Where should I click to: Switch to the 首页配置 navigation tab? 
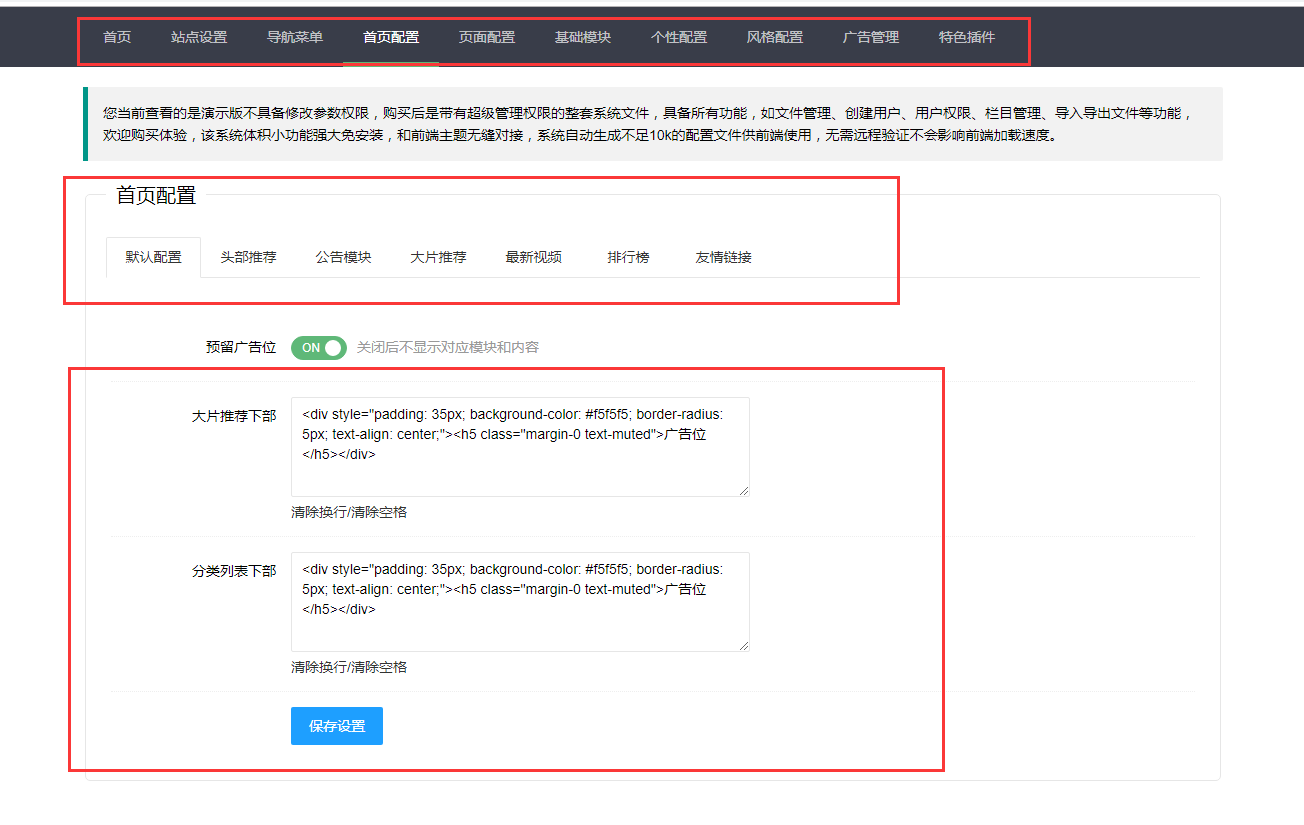point(390,37)
